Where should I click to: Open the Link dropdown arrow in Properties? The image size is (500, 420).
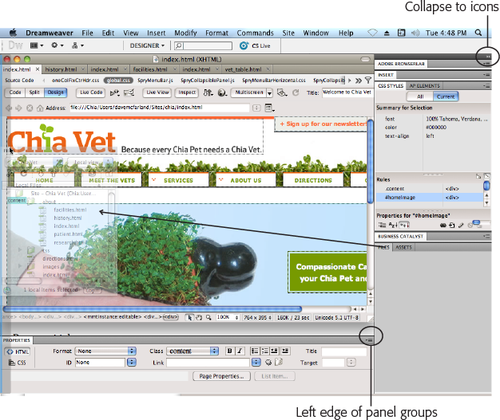[256, 362]
